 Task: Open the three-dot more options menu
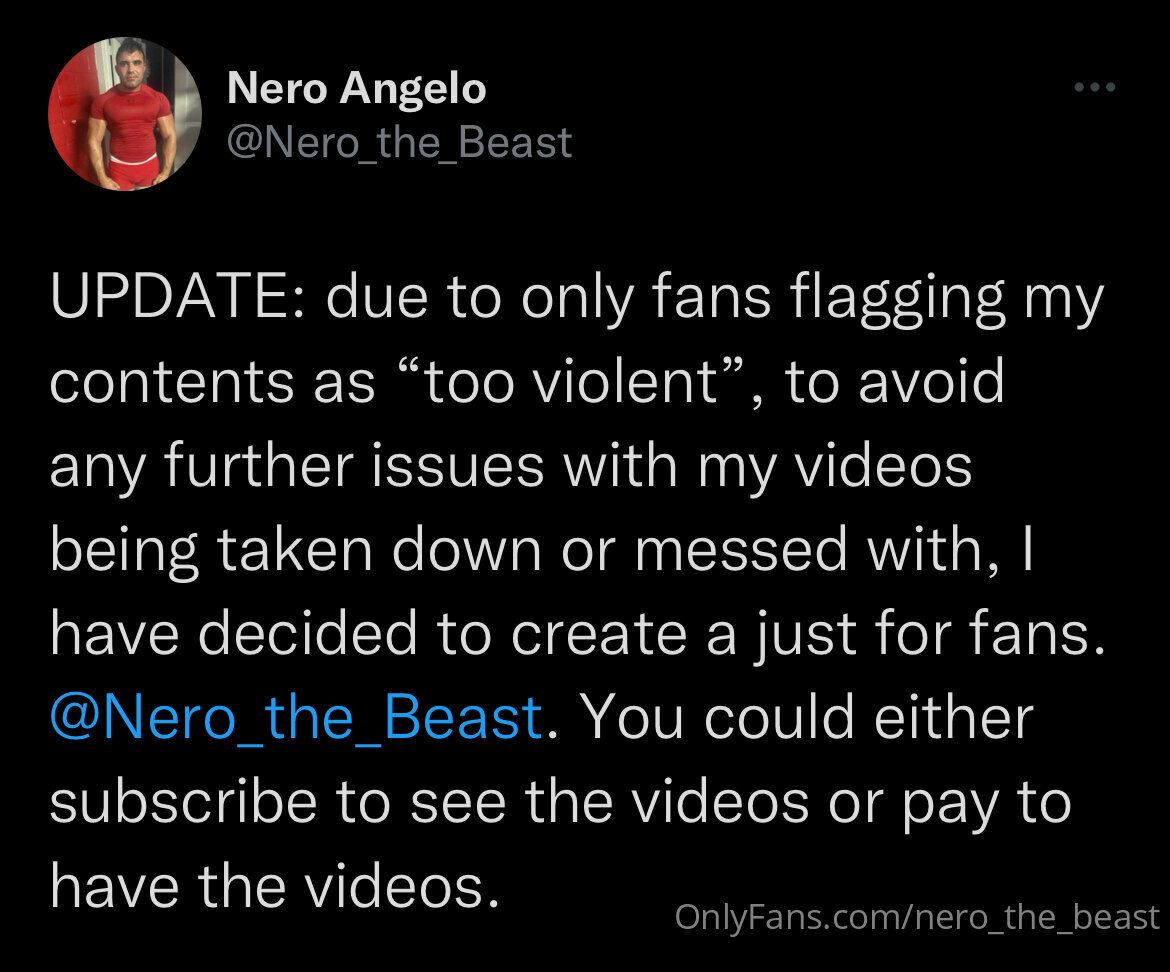pos(1093,88)
